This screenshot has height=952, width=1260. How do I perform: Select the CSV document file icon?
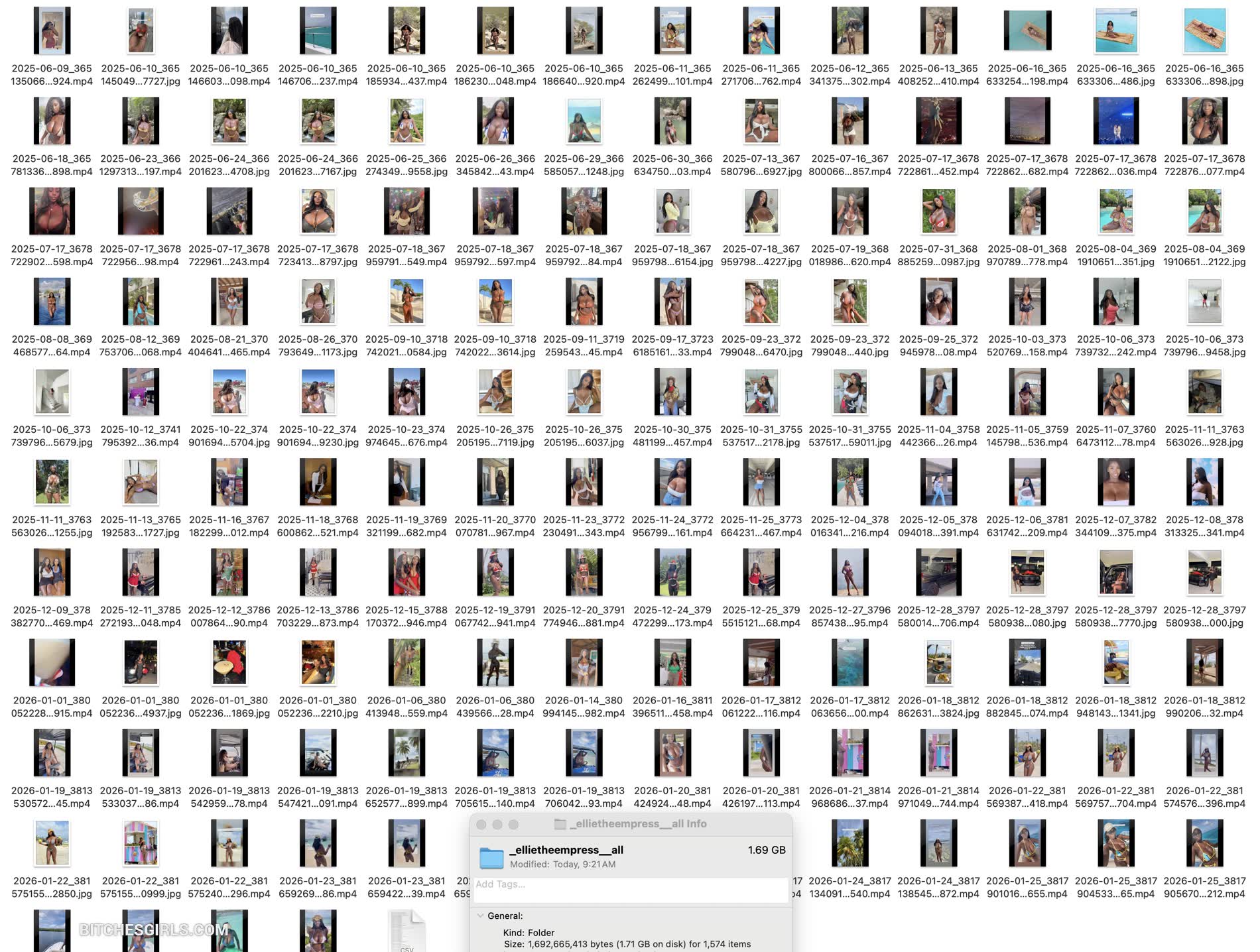[x=407, y=931]
